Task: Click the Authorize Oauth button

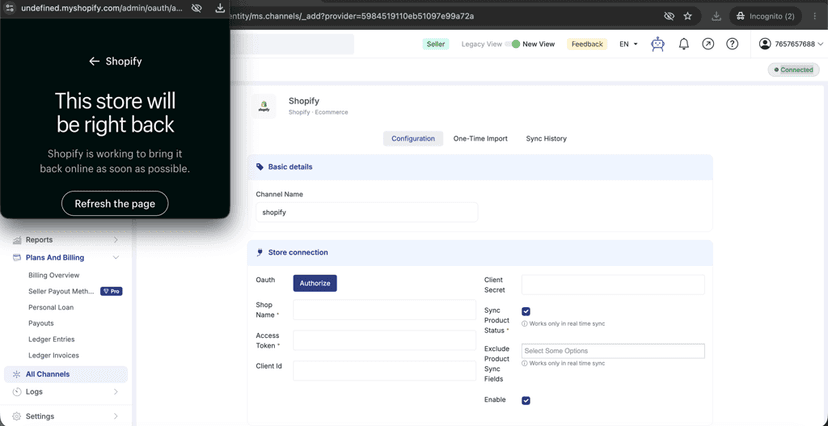Action: point(315,283)
